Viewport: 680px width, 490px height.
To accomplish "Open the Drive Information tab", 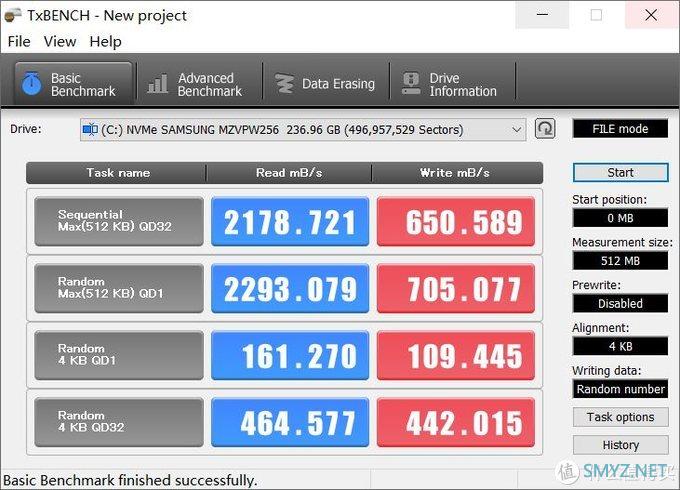I will 452,84.
